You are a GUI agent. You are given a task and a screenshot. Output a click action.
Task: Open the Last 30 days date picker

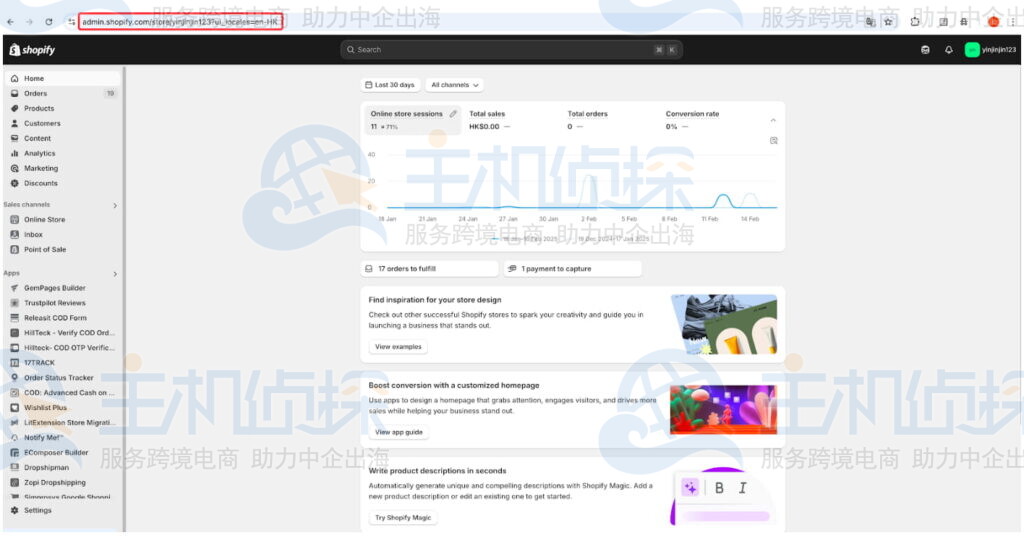(x=389, y=85)
